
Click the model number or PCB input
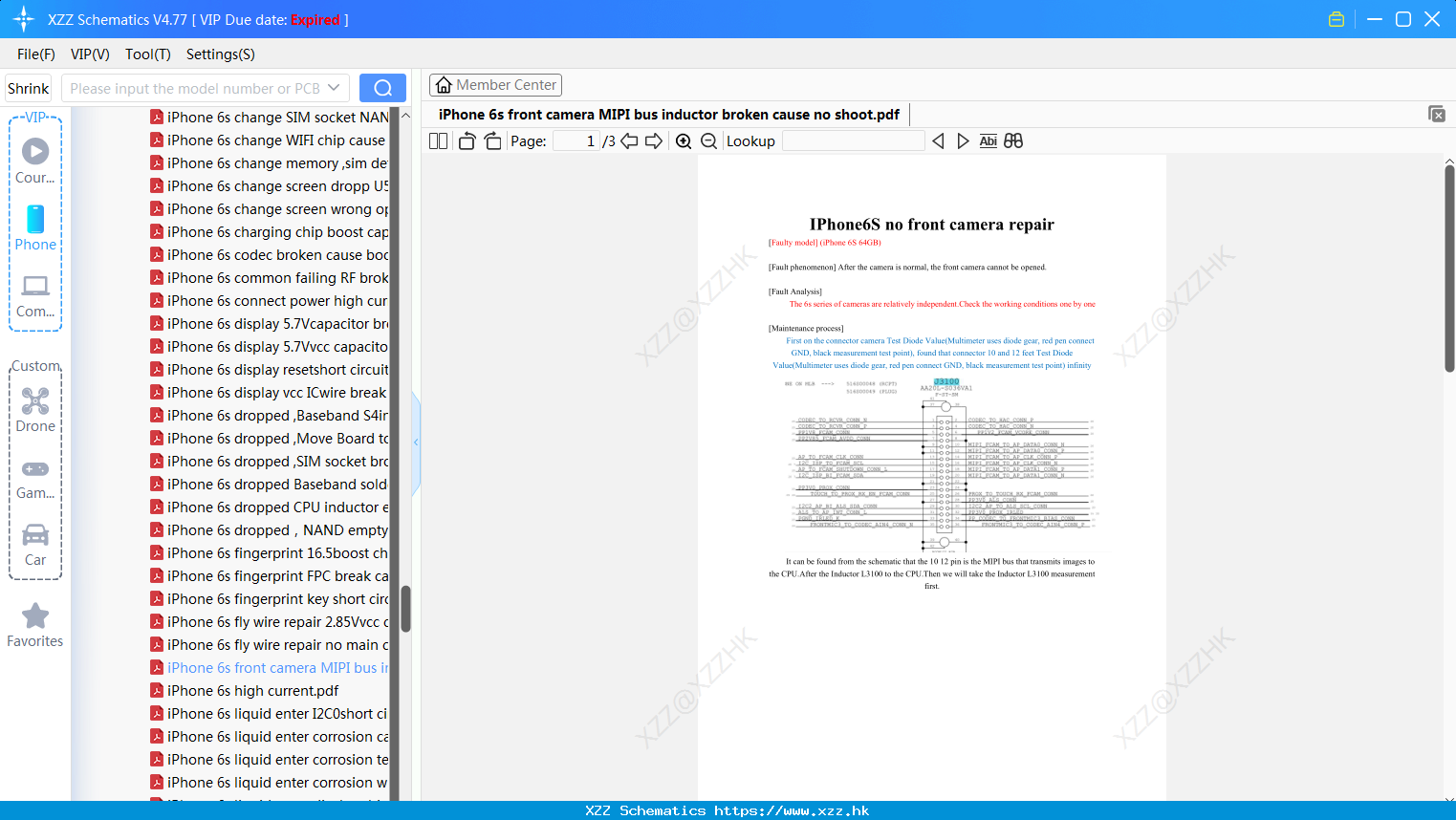pos(194,88)
